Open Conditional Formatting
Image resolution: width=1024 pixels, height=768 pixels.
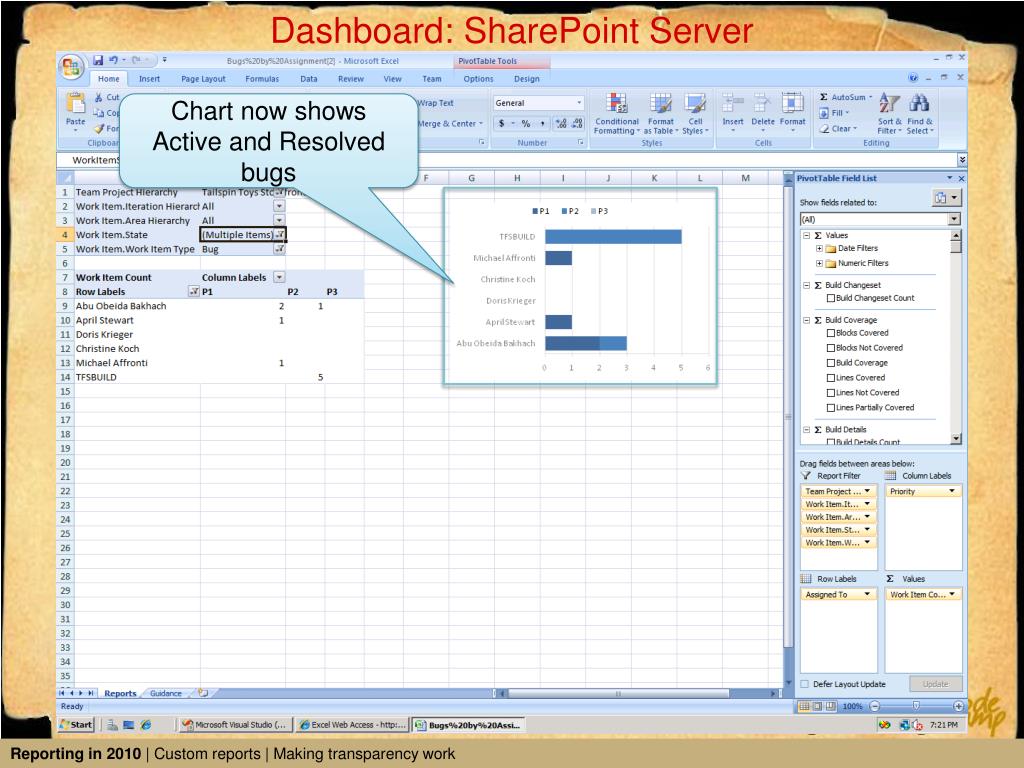click(x=616, y=113)
